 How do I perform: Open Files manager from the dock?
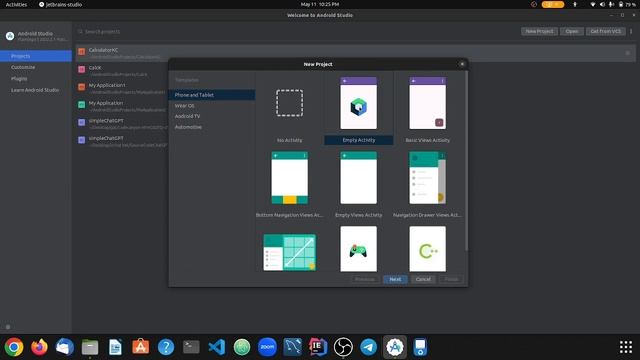pos(90,347)
